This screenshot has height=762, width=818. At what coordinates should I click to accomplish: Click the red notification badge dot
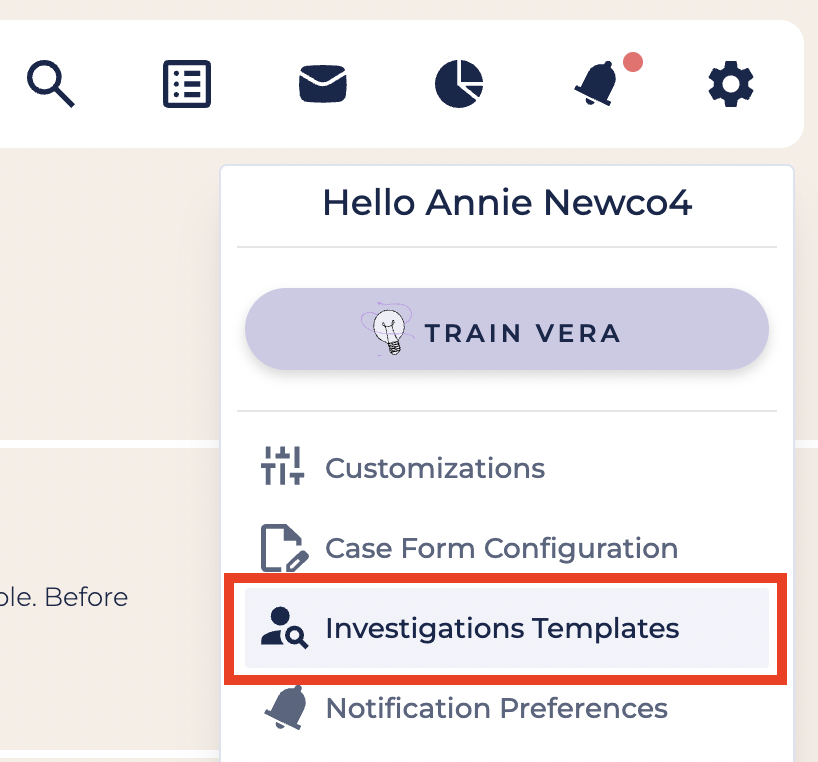click(x=633, y=62)
